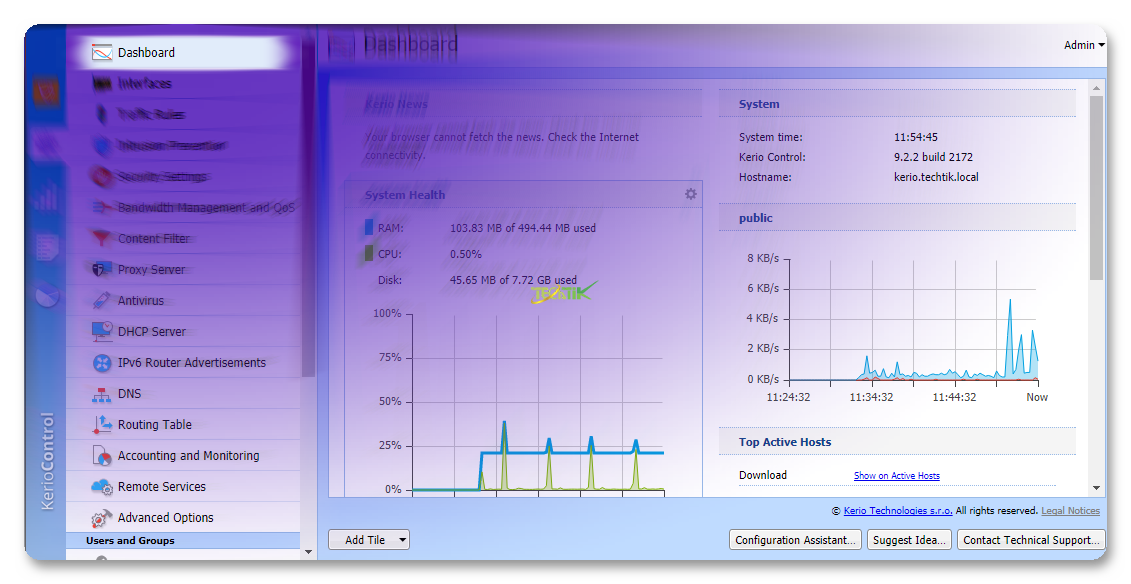
Task: Select Dashboard in the navigation menu
Action: pos(146,53)
